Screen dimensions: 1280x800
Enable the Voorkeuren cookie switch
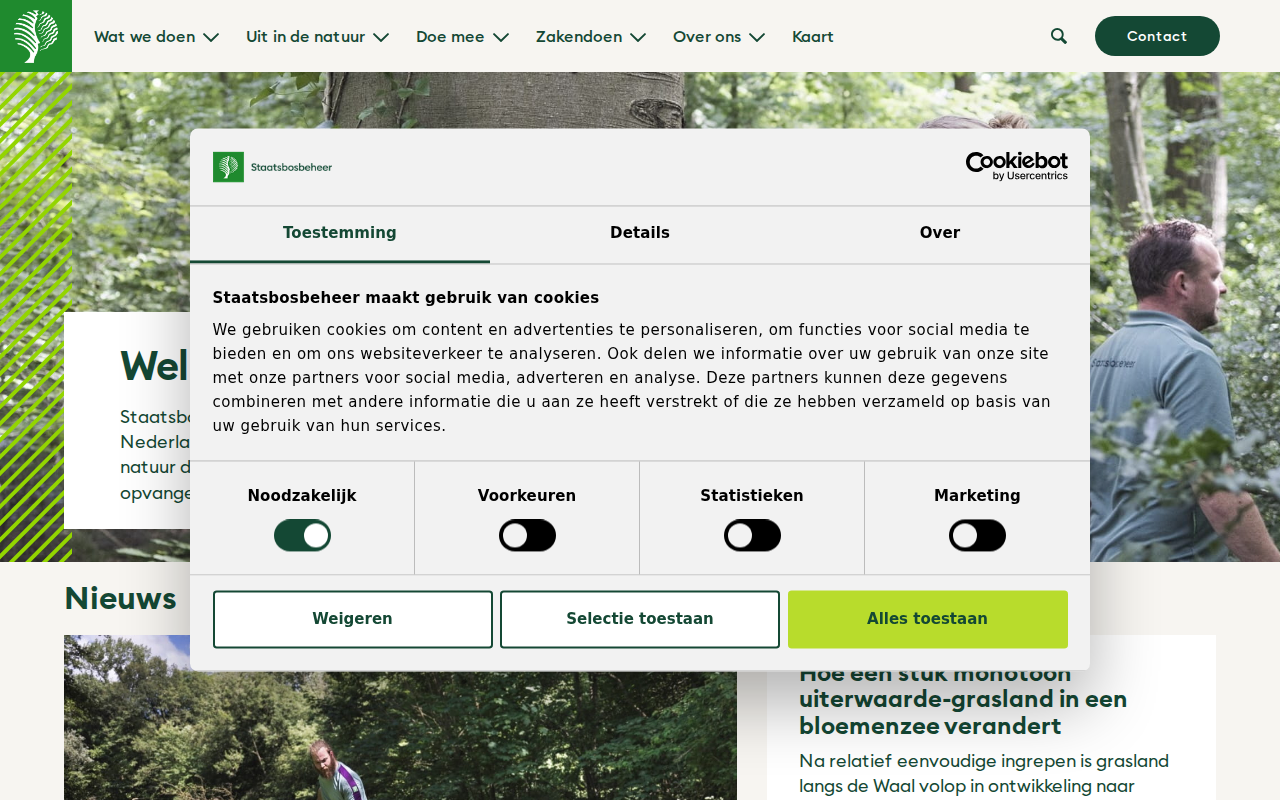(527, 535)
